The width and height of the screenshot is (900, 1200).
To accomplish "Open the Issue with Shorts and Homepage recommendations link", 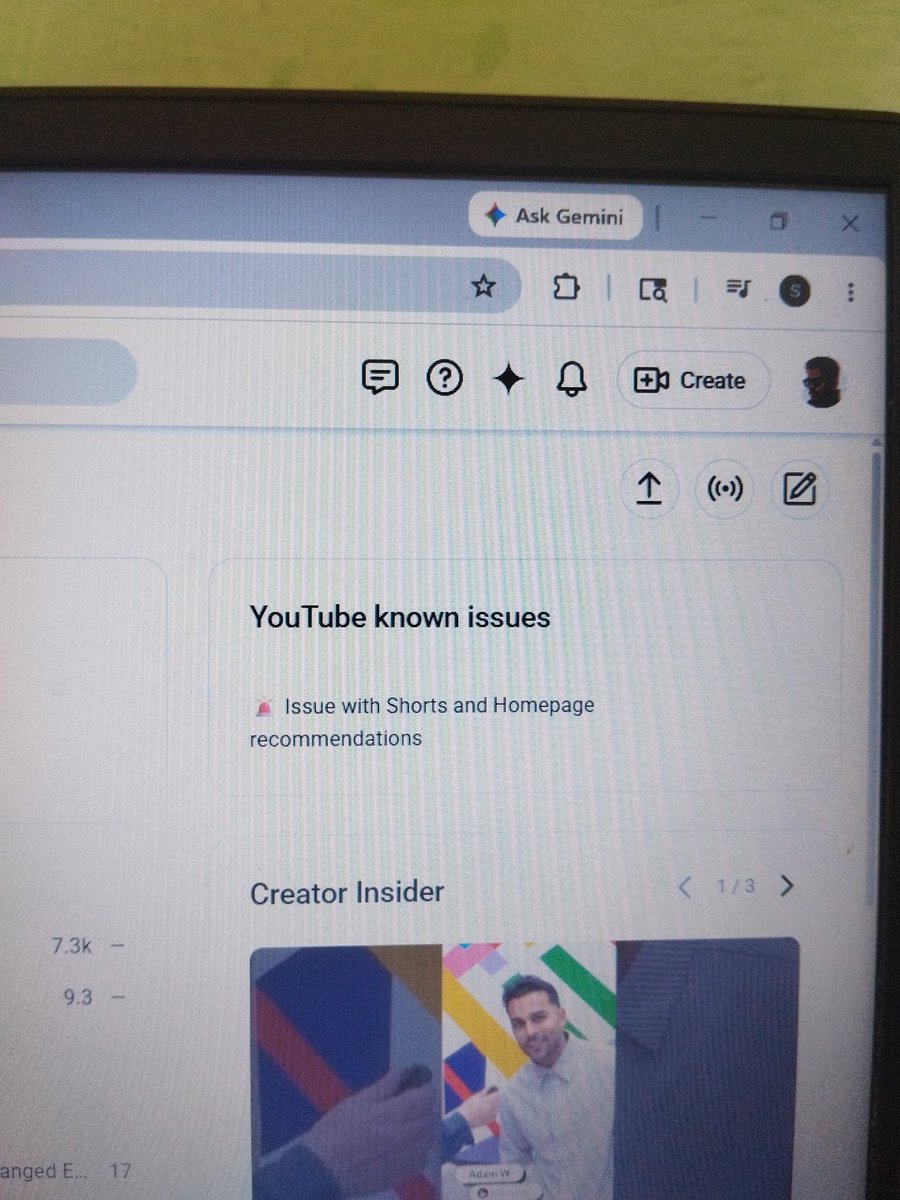I will [x=422, y=722].
